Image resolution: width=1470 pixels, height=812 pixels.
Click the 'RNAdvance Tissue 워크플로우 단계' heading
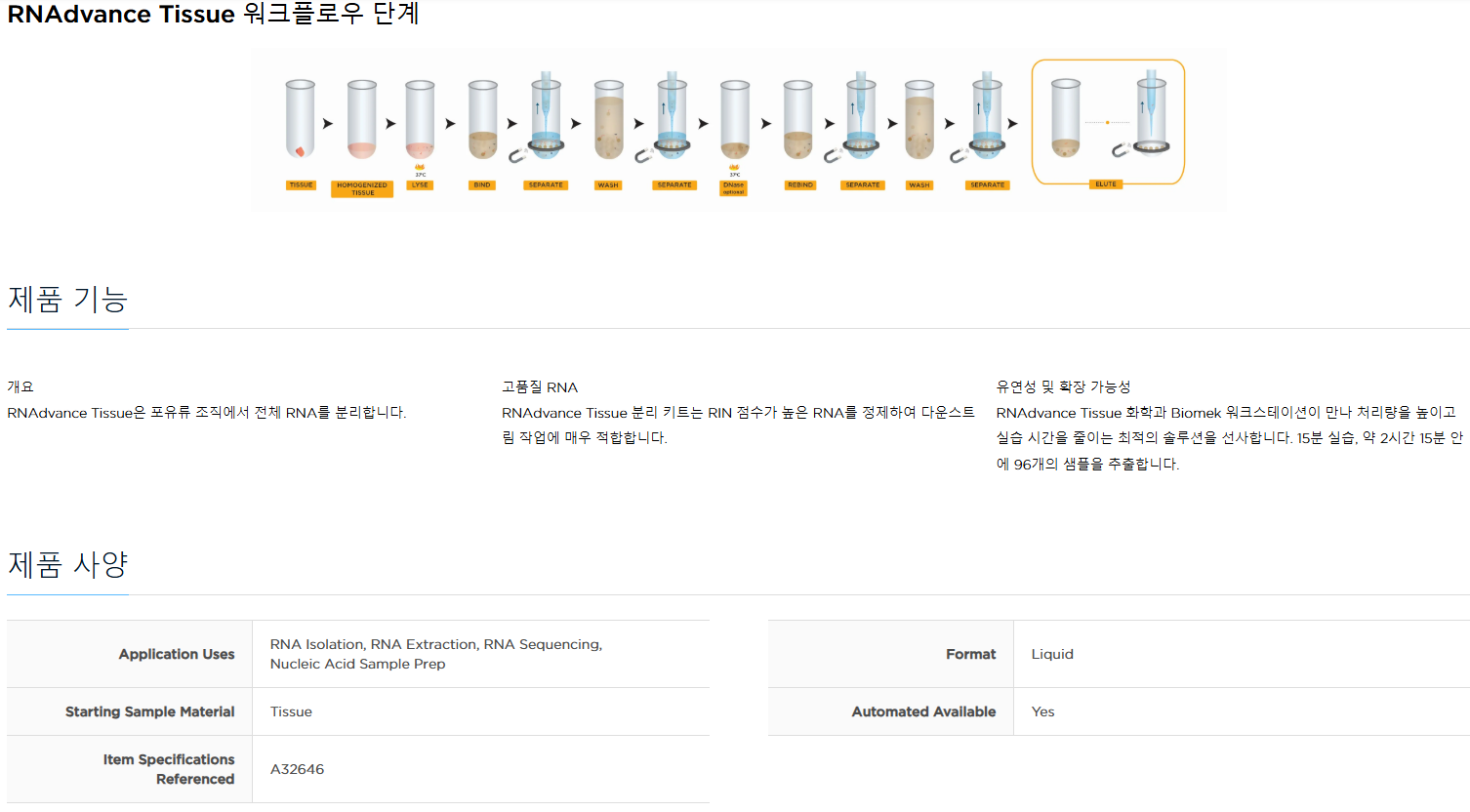(213, 14)
